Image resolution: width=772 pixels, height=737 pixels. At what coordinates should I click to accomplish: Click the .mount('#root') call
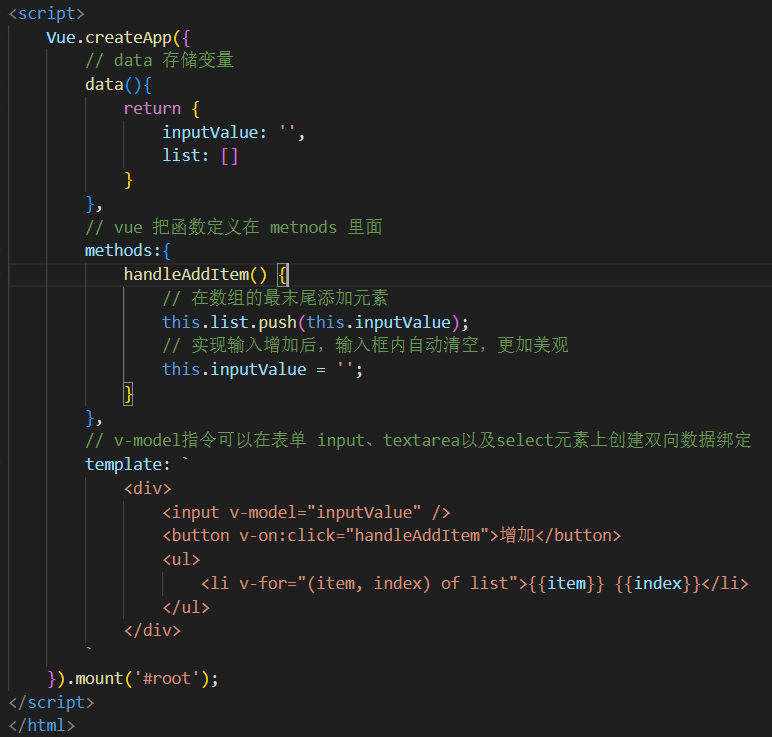pos(142,678)
